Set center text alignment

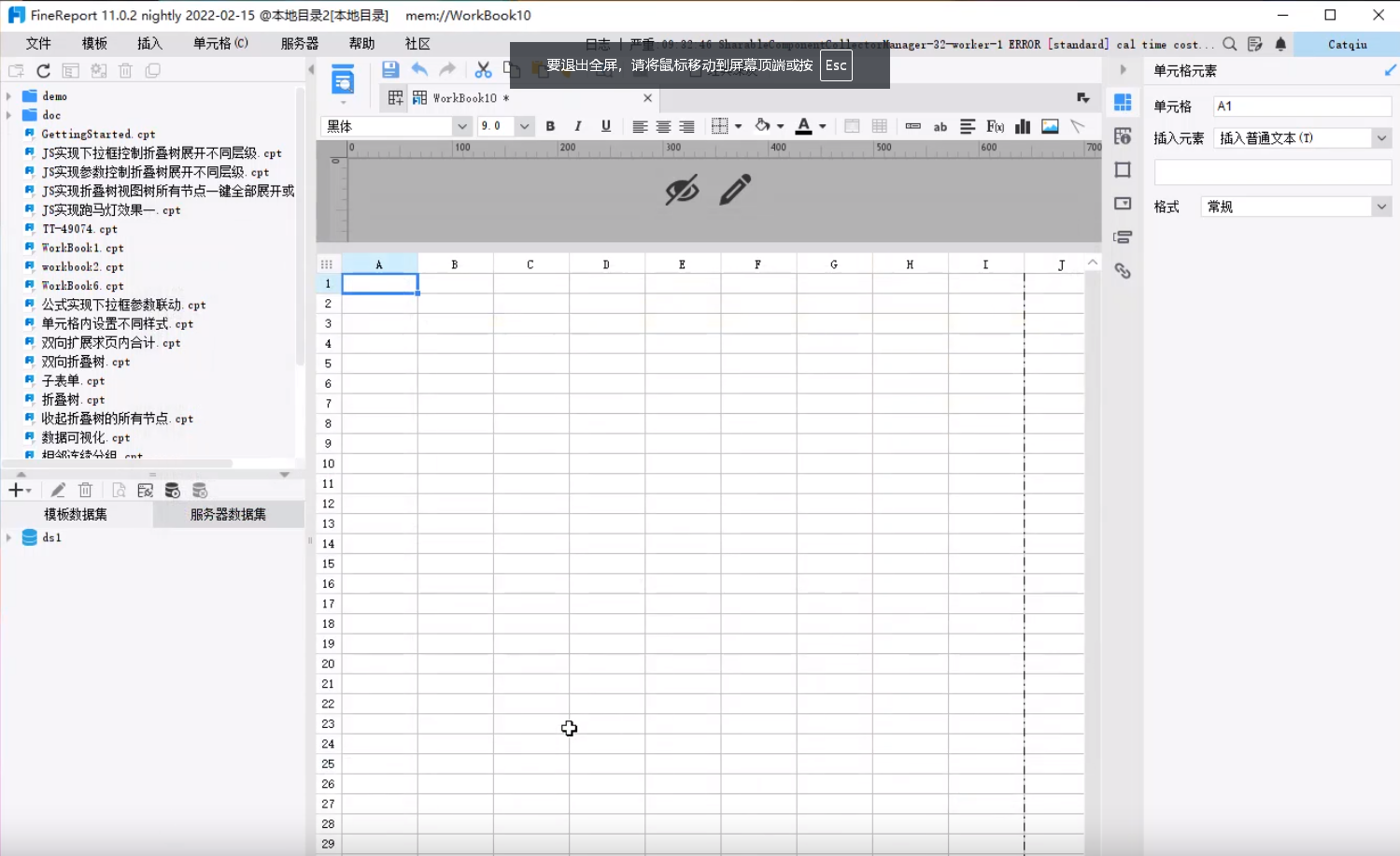(663, 126)
